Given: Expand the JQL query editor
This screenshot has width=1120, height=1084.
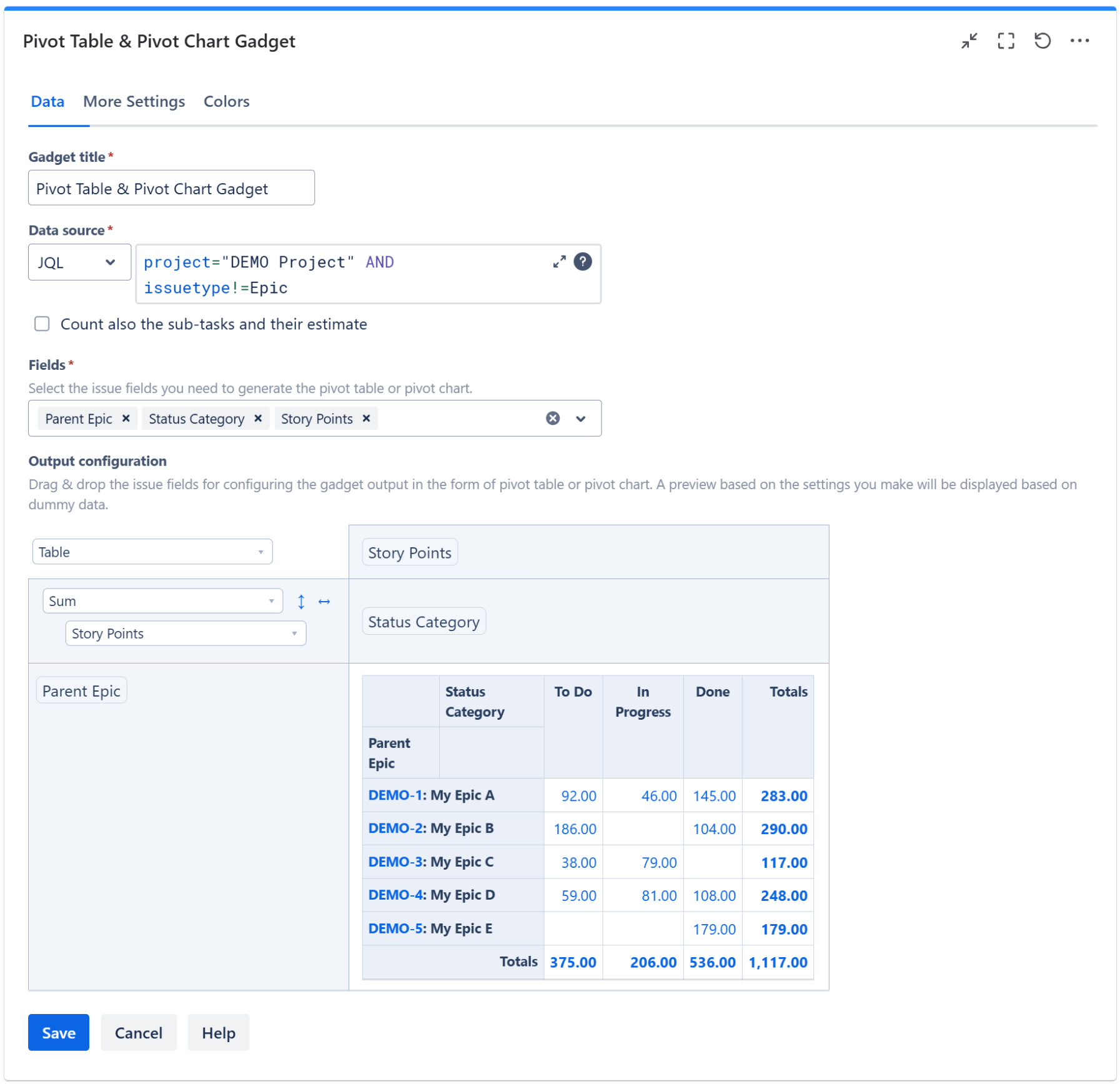Looking at the screenshot, I should pyautogui.click(x=558, y=262).
